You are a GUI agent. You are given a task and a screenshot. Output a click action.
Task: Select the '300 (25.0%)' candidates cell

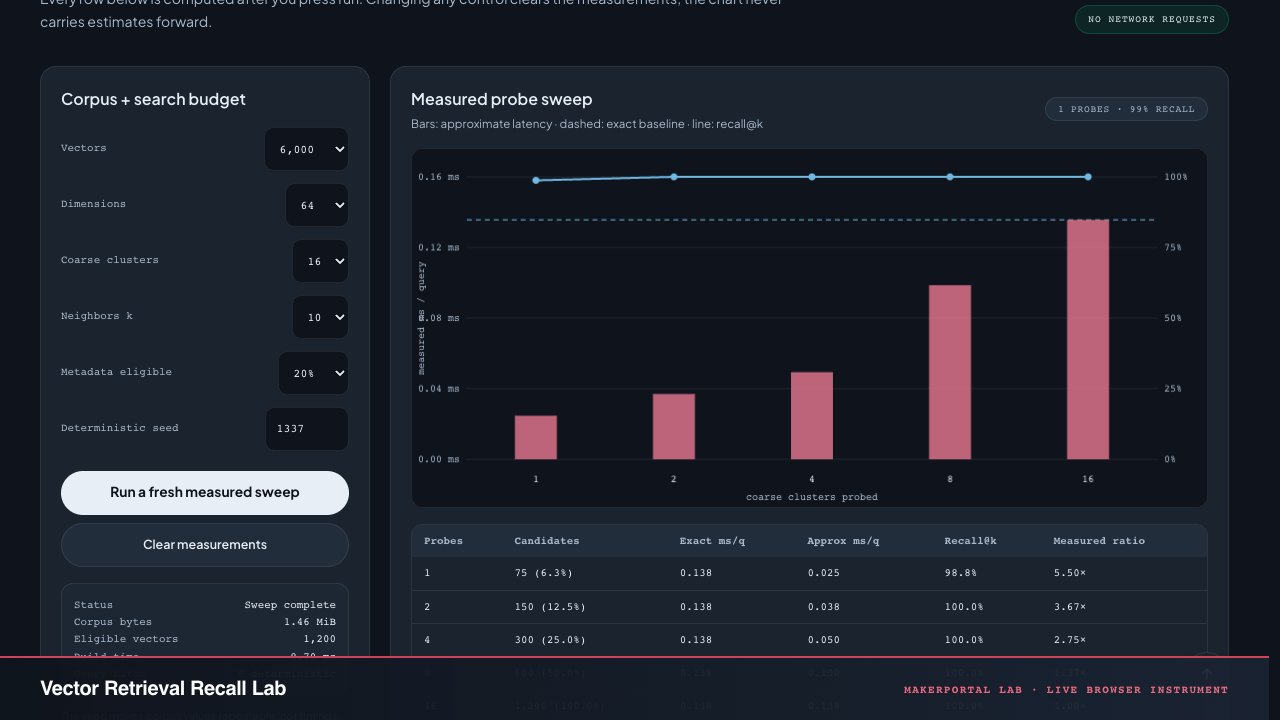(550, 640)
